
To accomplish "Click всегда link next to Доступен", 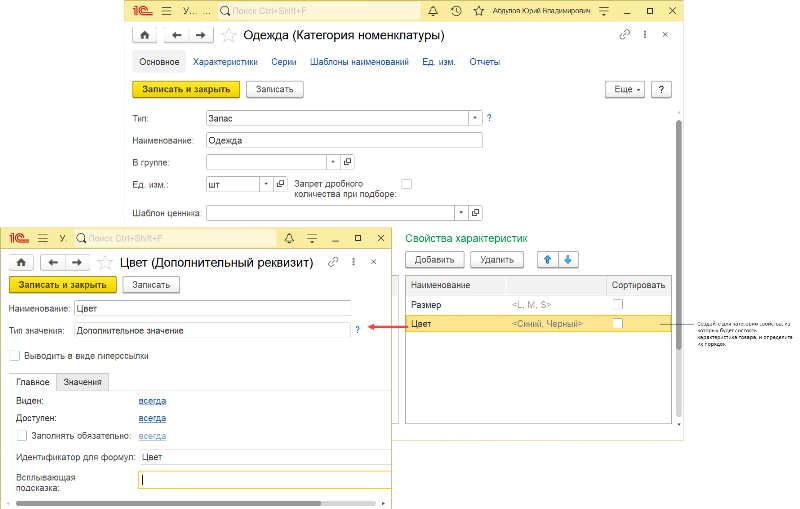I will 152,418.
